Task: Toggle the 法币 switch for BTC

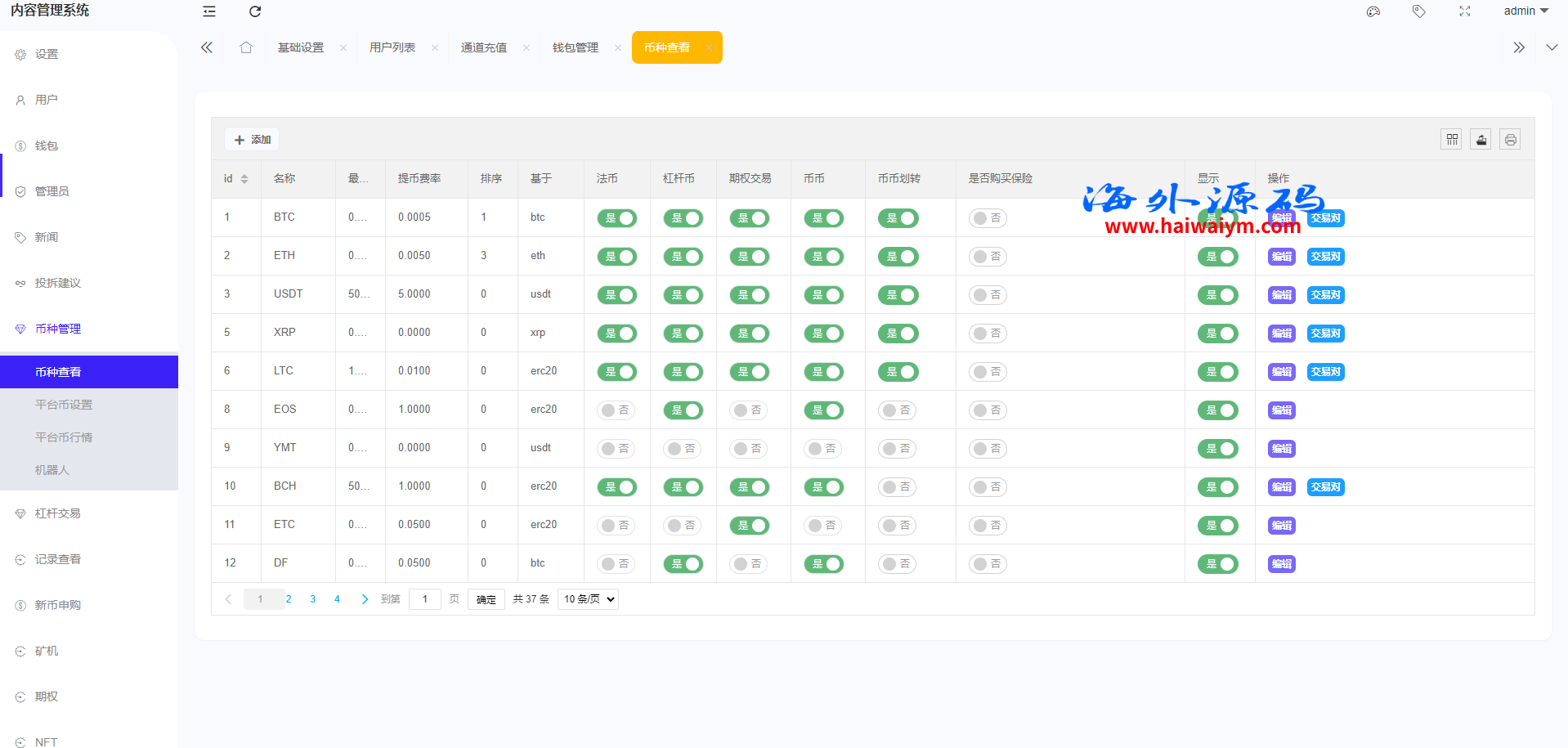Action: pos(617,218)
